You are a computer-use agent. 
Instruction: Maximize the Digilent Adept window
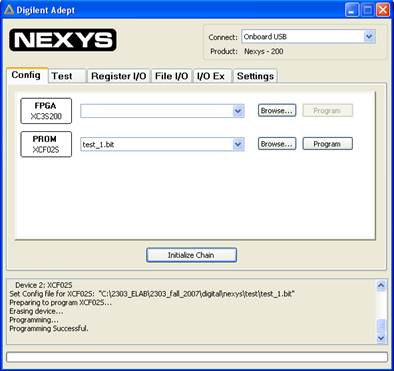coord(367,10)
